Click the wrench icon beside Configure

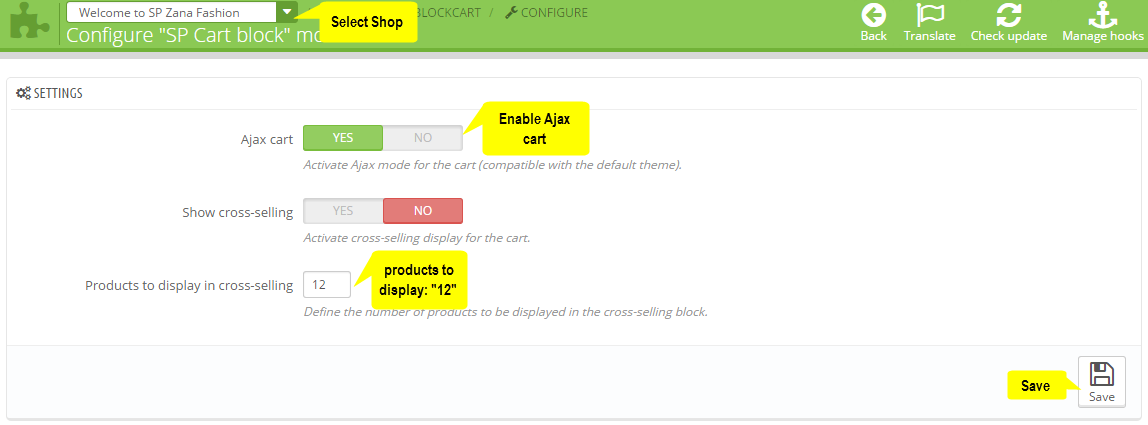pos(512,12)
